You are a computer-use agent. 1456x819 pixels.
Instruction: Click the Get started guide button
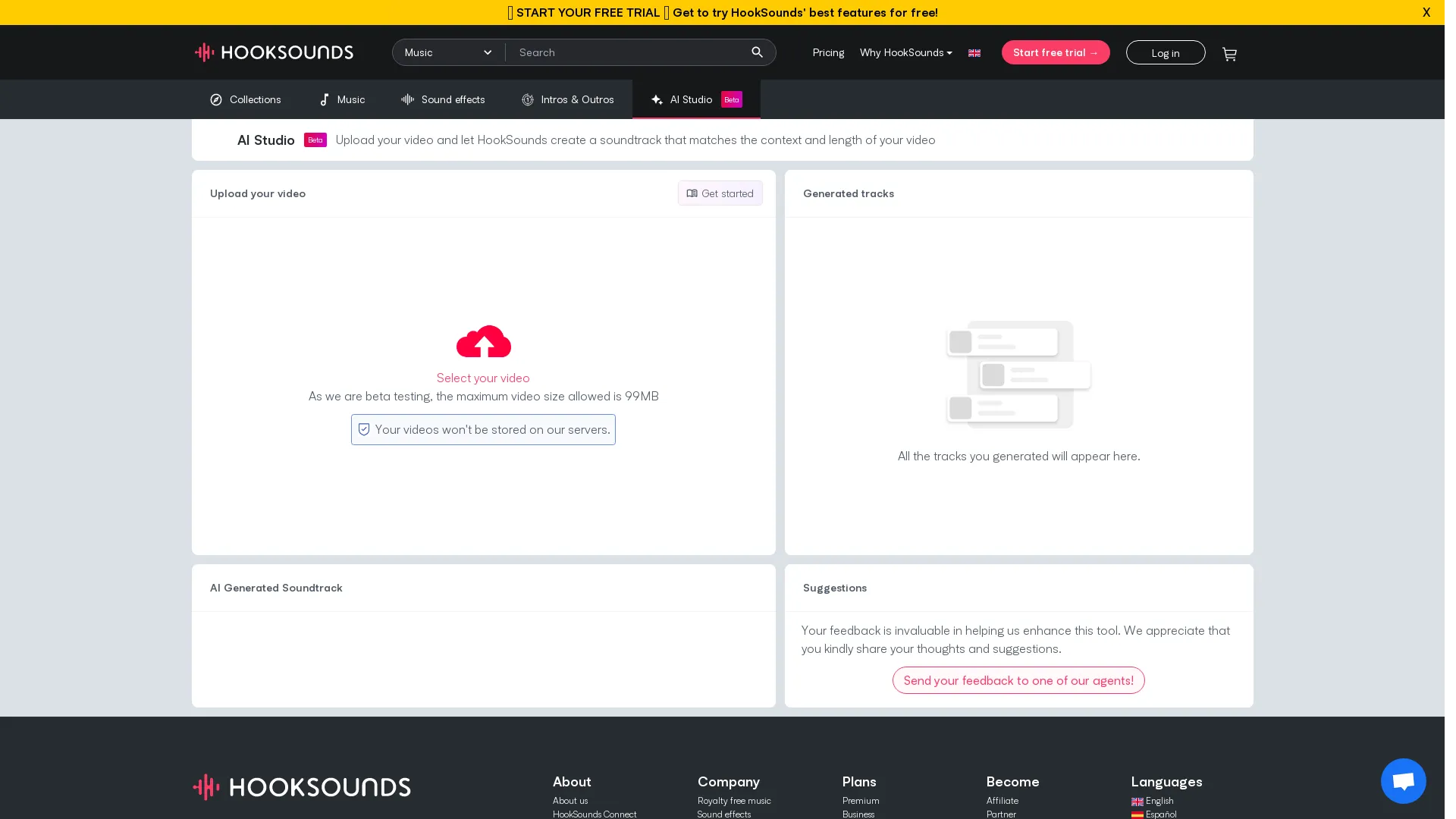(720, 193)
